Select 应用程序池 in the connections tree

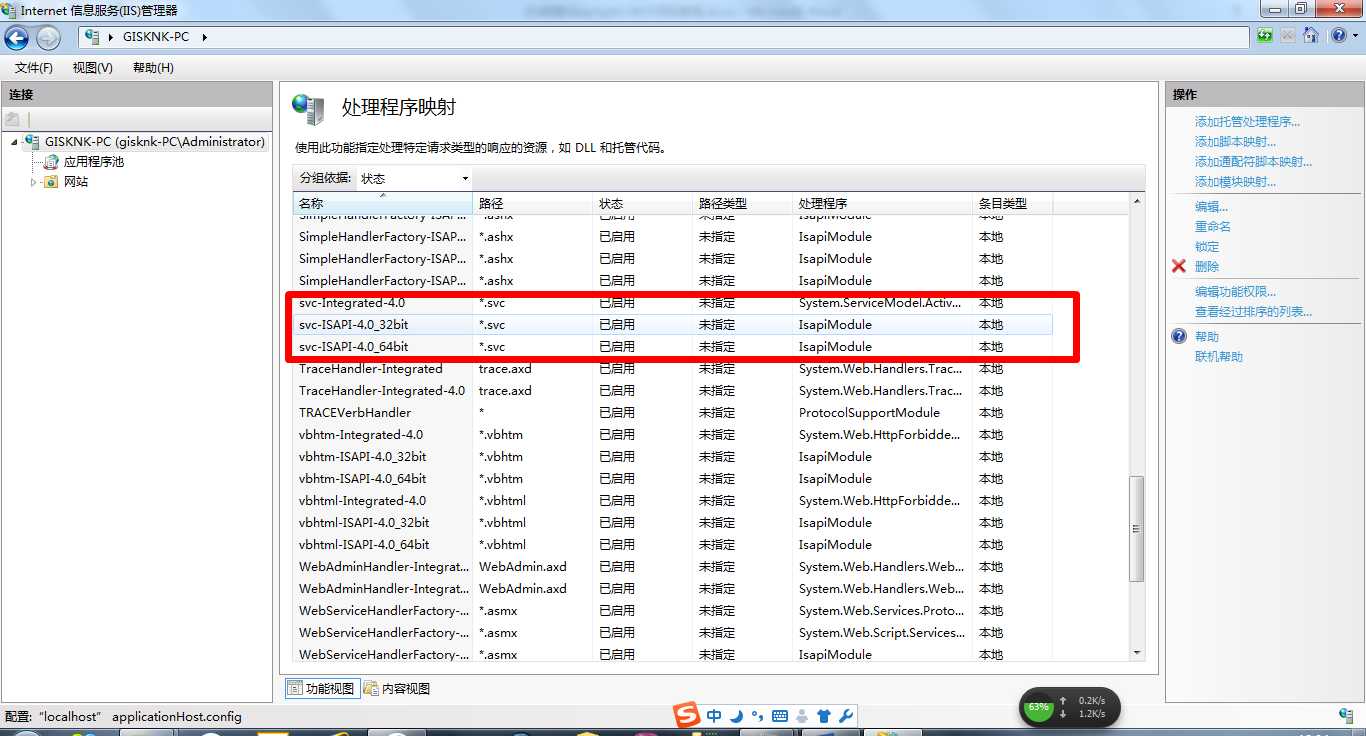pos(94,162)
